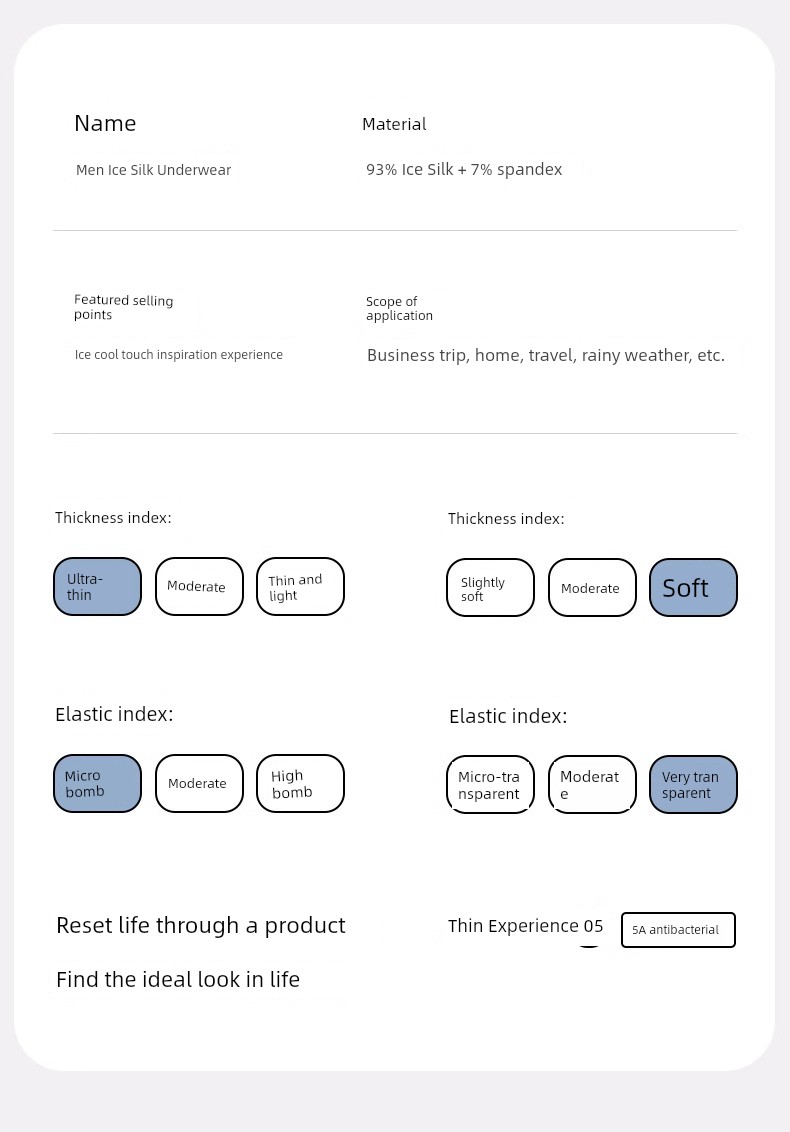
Task: Select Moderate under left Thickness index
Action: click(x=199, y=586)
